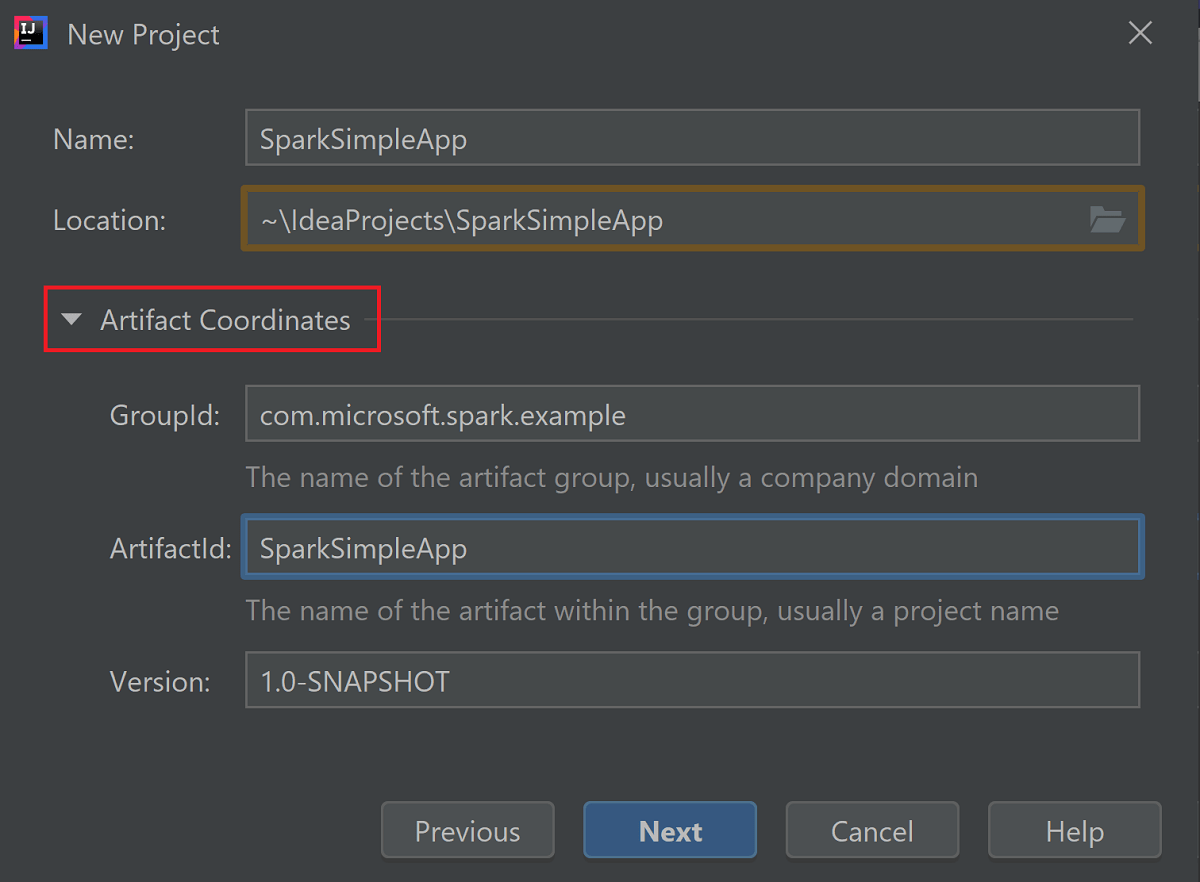Screen dimensions: 1200x882
Task: Click the GroupId description text about company domain
Action: coord(611,477)
